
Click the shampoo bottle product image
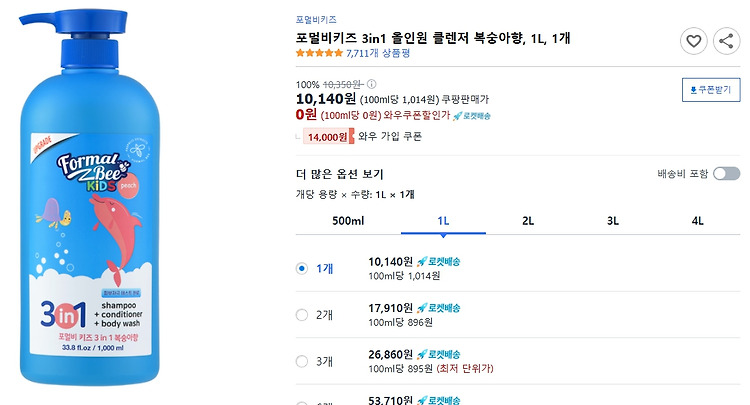(x=89, y=197)
